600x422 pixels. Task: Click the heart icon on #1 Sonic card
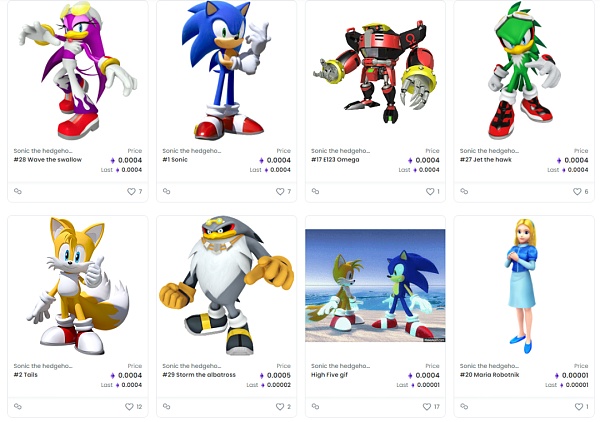tap(279, 192)
